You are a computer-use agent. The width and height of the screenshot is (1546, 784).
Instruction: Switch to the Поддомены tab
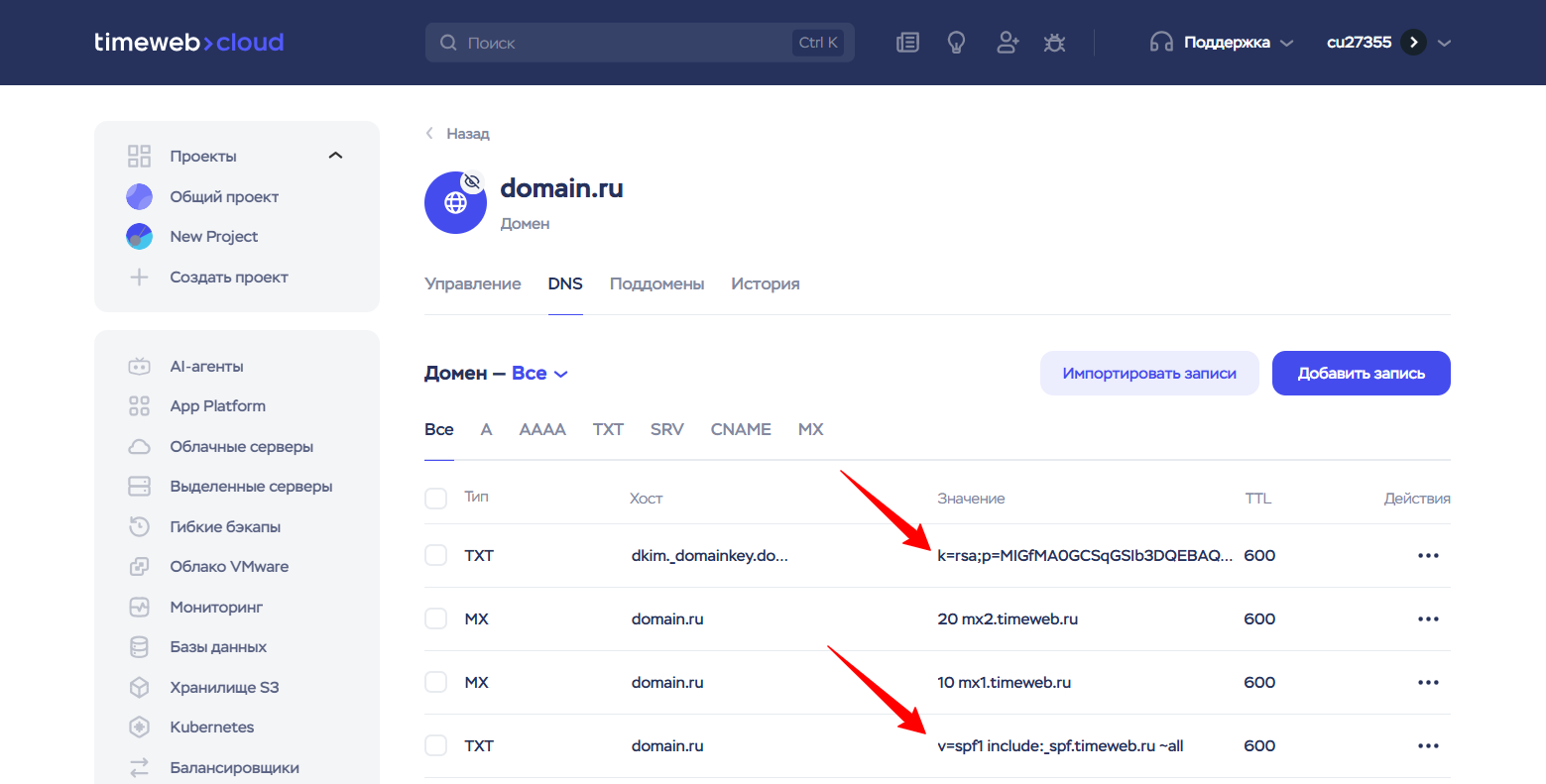pos(656,284)
